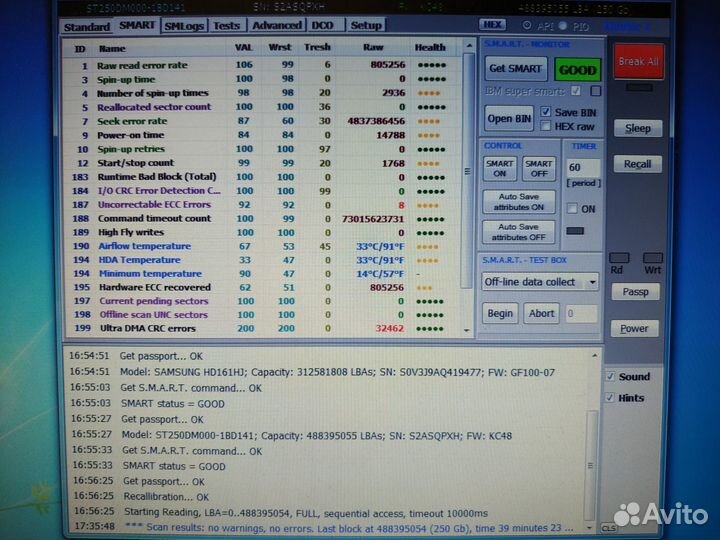Screen dimensions: 720x540
Task: Click the Hardware ECC recovered row
Action: [263, 287]
